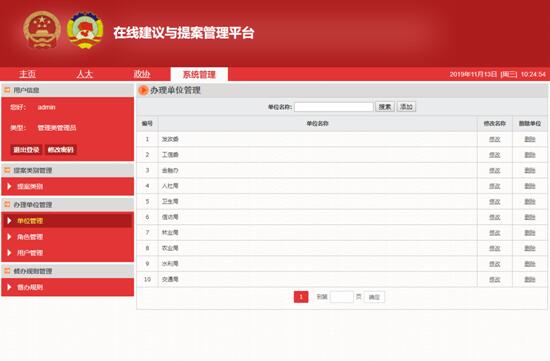The image size is (550, 361).
Task: Click the 编号 column header
Action: (147, 123)
